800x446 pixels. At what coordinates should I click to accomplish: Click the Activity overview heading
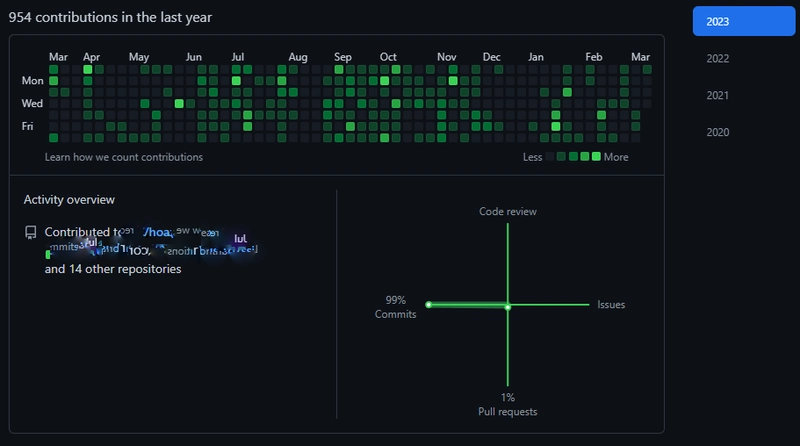coord(69,200)
